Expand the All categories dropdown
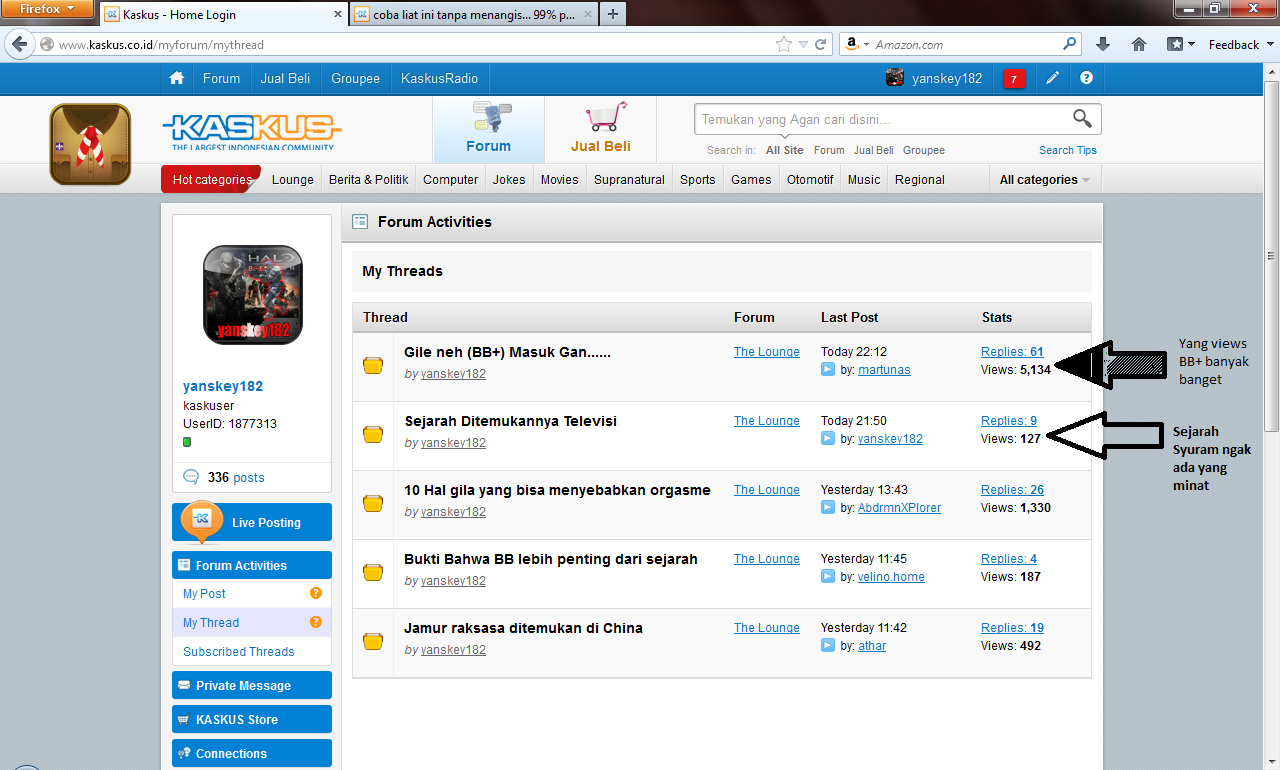Screen dimensions: 1280x770 click(1045, 180)
